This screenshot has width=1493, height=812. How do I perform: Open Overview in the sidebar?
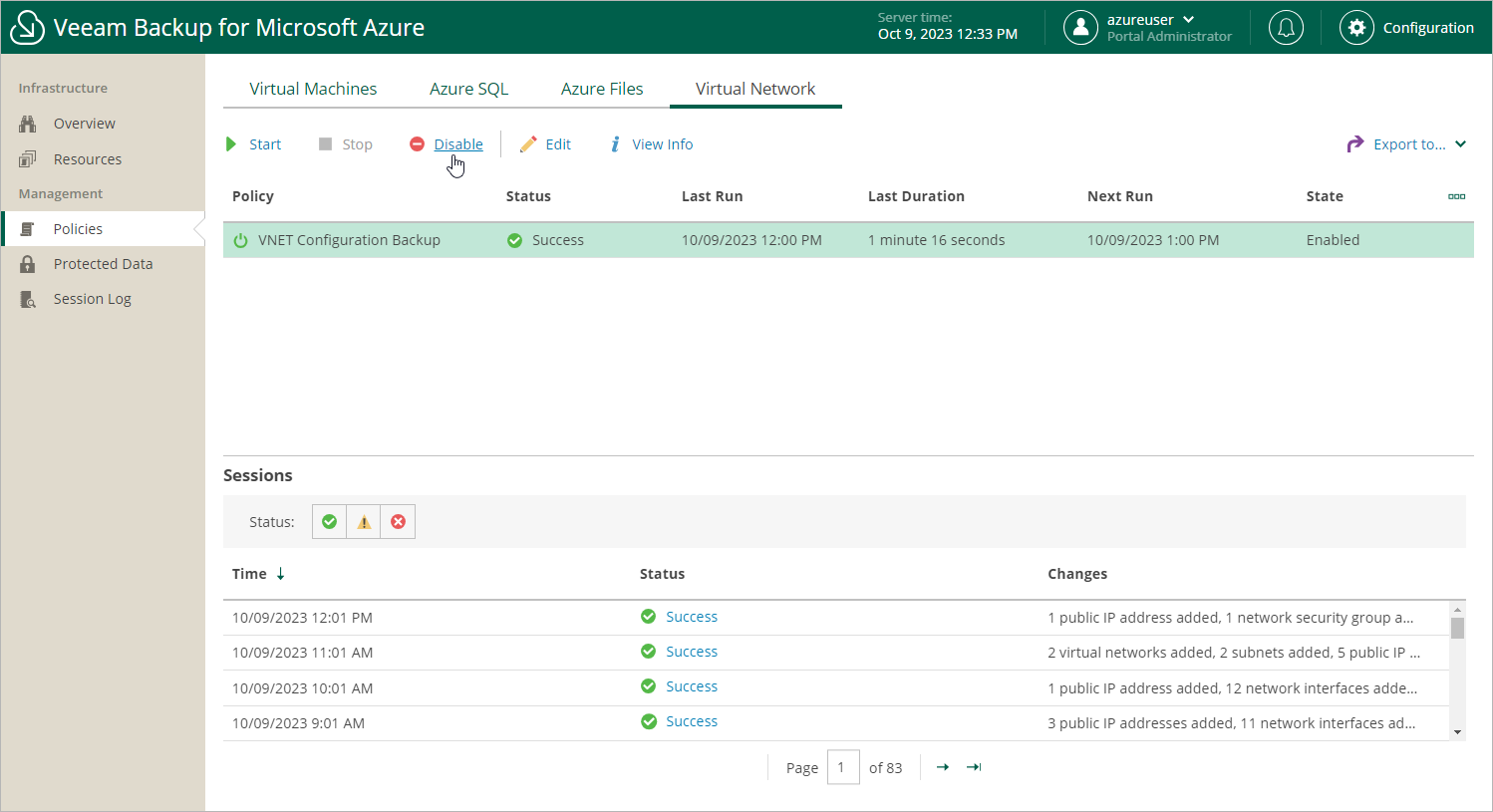point(85,124)
